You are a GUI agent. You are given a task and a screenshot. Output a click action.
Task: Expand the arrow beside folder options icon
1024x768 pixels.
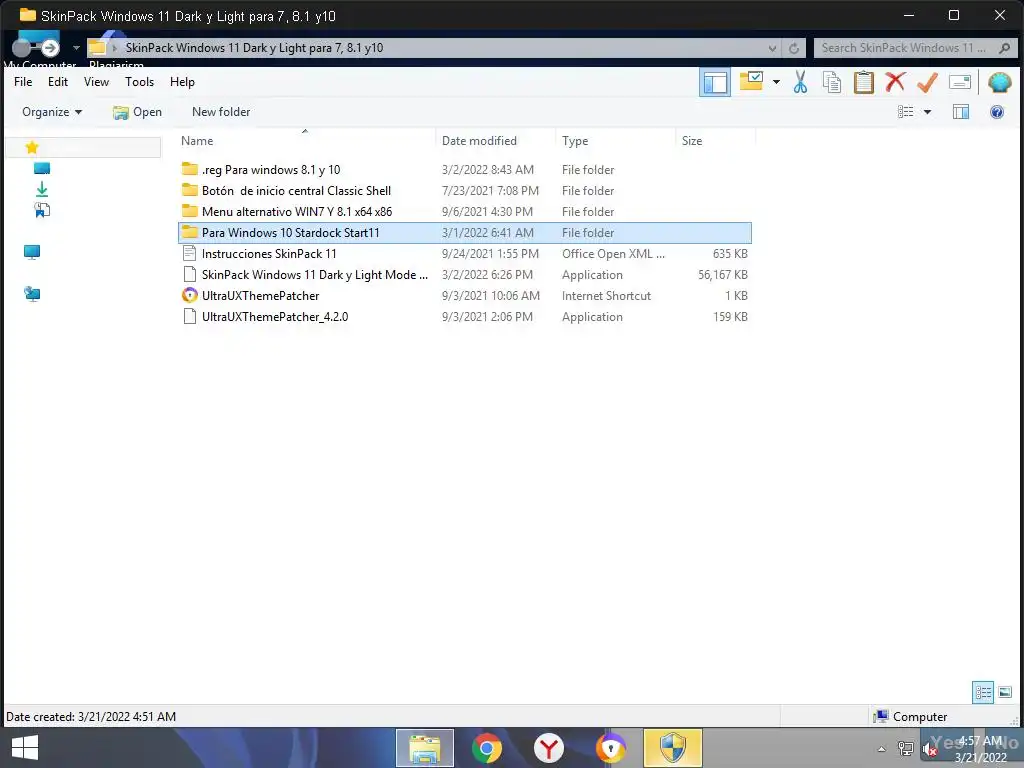pos(776,82)
